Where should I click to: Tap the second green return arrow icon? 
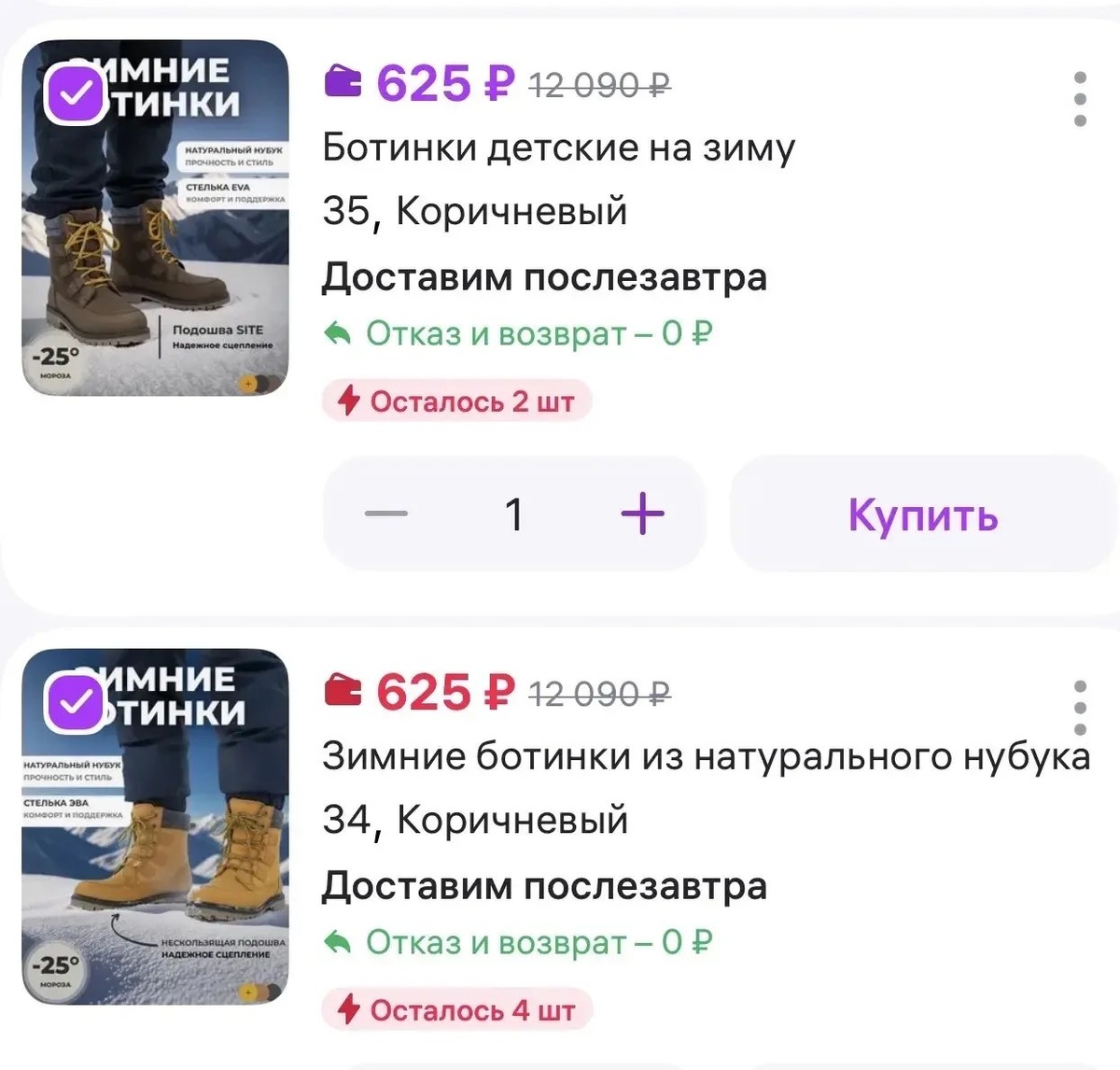click(x=337, y=942)
